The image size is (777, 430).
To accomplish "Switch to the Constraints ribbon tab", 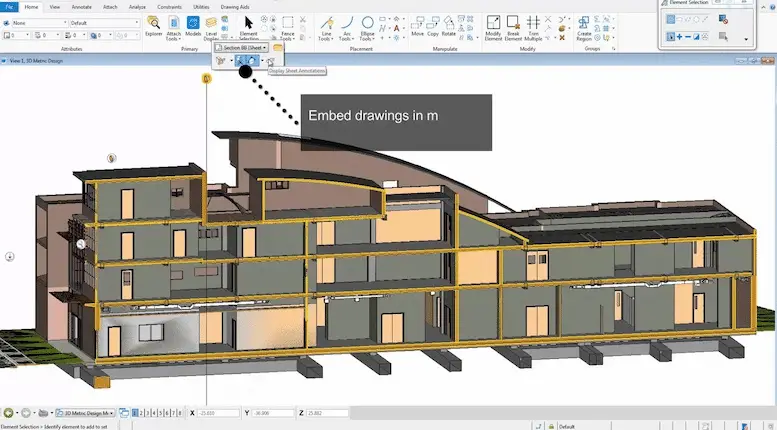I will click(x=169, y=7).
